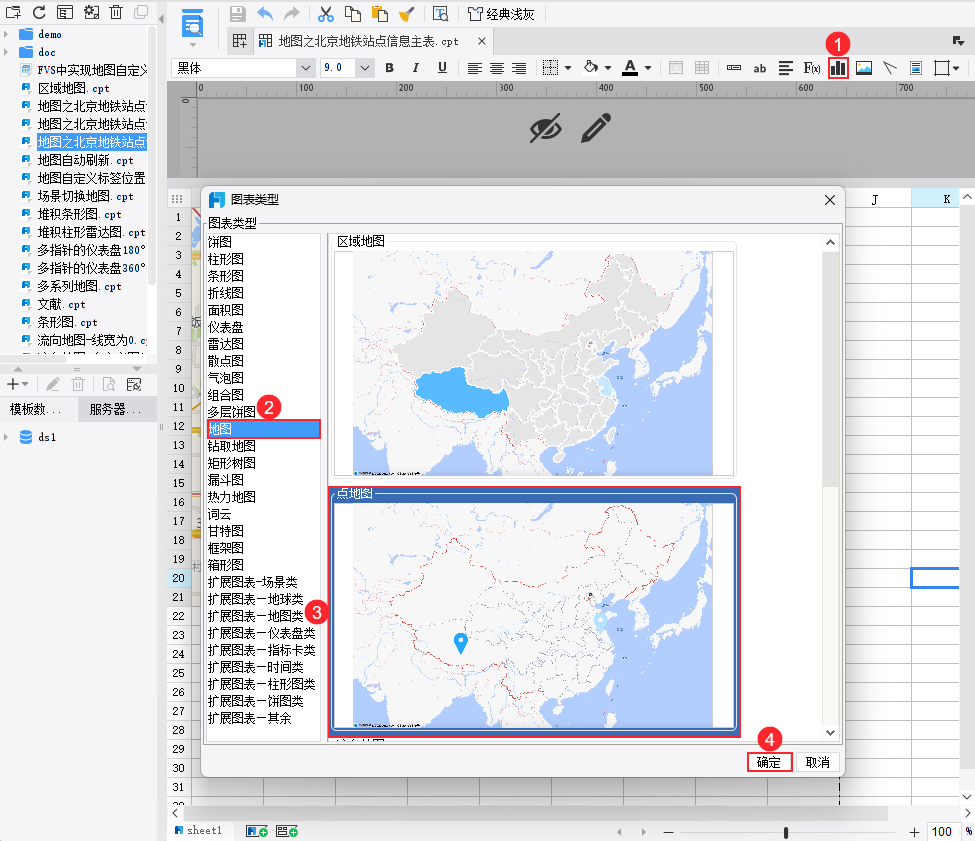Open the cell border style dropdown

pyautogui.click(x=568, y=68)
